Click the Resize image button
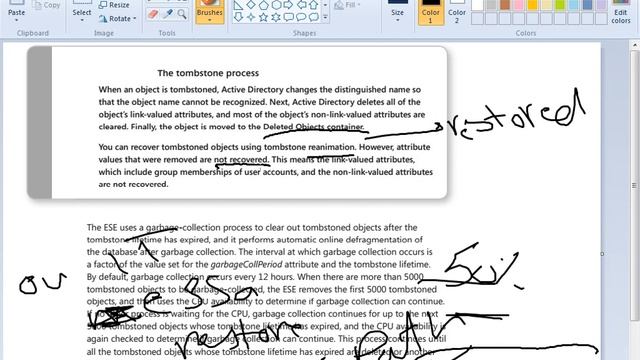 coord(115,5)
